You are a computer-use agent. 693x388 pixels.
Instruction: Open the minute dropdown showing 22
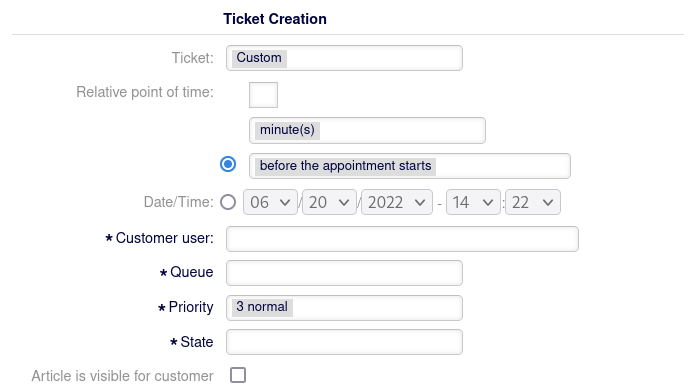click(x=533, y=202)
